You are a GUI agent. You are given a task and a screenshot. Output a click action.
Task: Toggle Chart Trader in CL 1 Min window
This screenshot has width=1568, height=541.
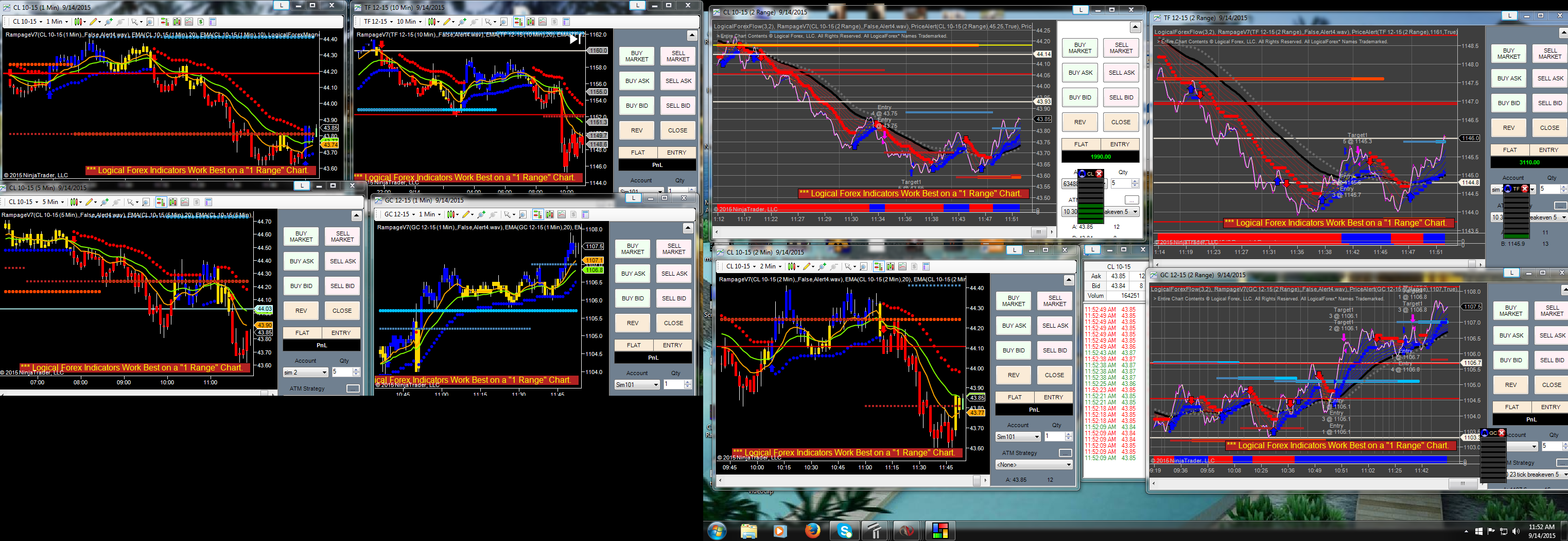coord(165,21)
